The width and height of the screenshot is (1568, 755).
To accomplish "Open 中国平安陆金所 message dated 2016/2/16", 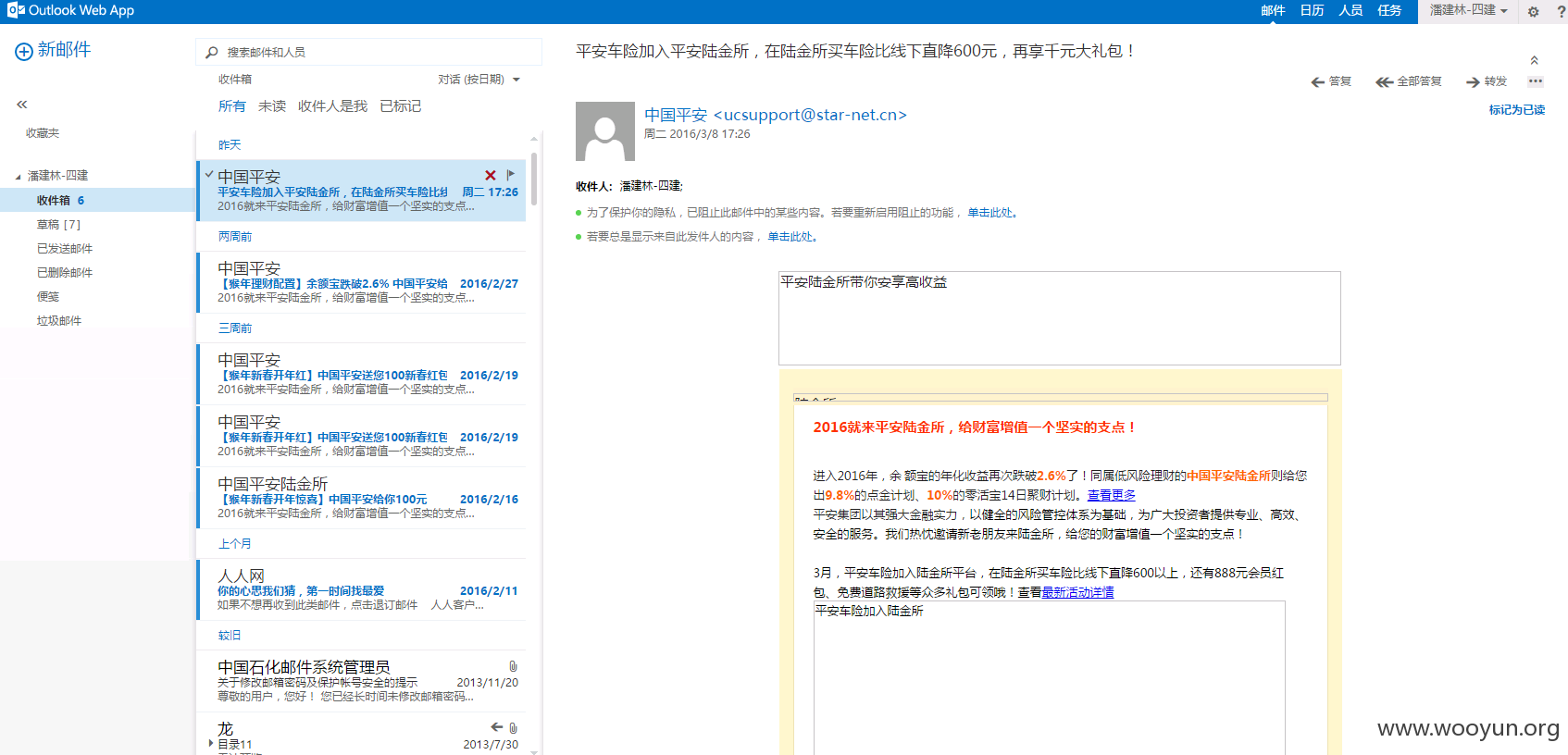I will (361, 498).
